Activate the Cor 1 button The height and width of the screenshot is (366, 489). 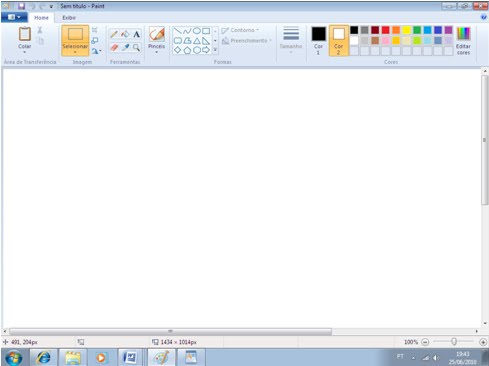coord(318,41)
